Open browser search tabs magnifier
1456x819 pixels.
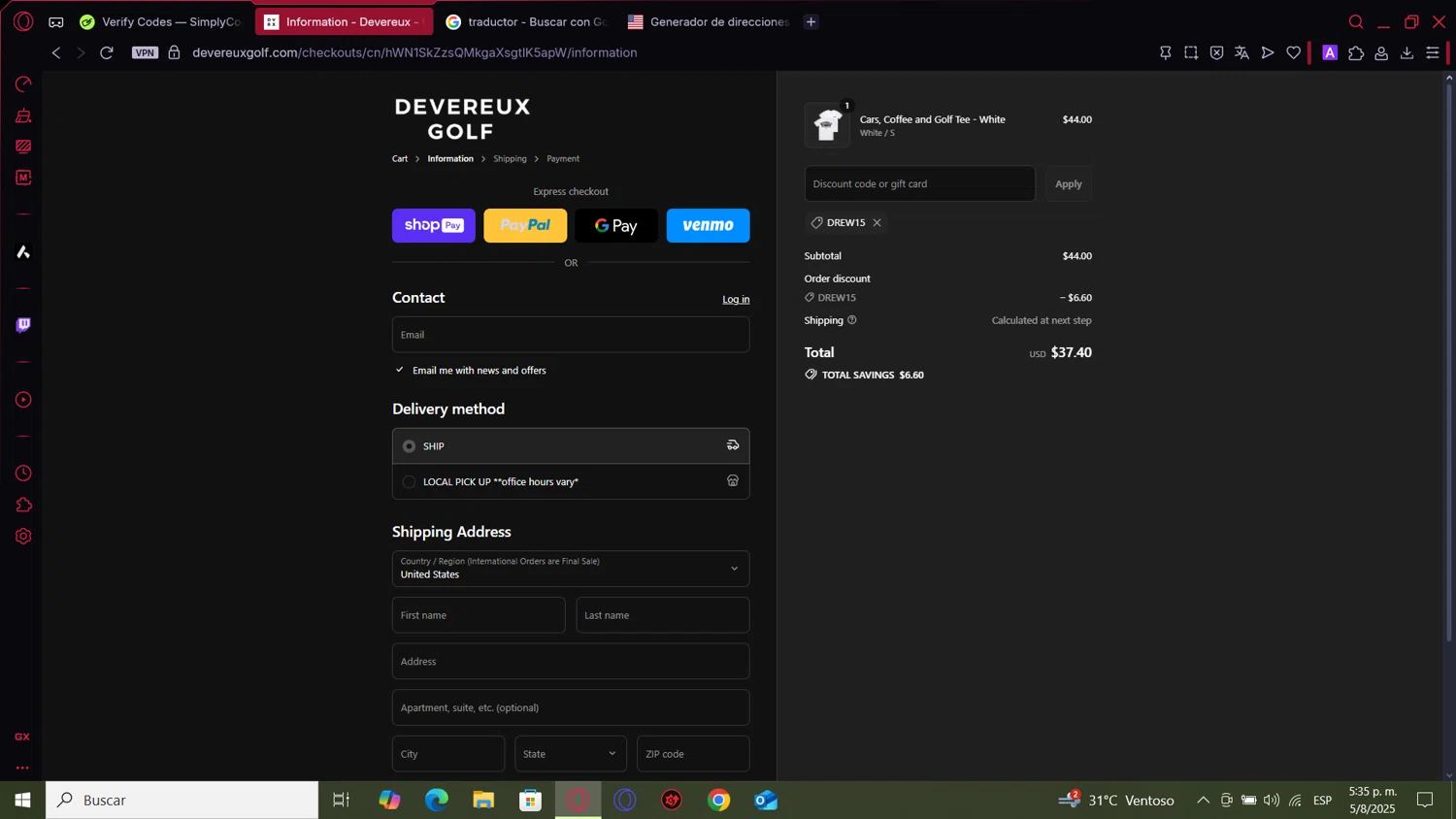tap(1356, 21)
